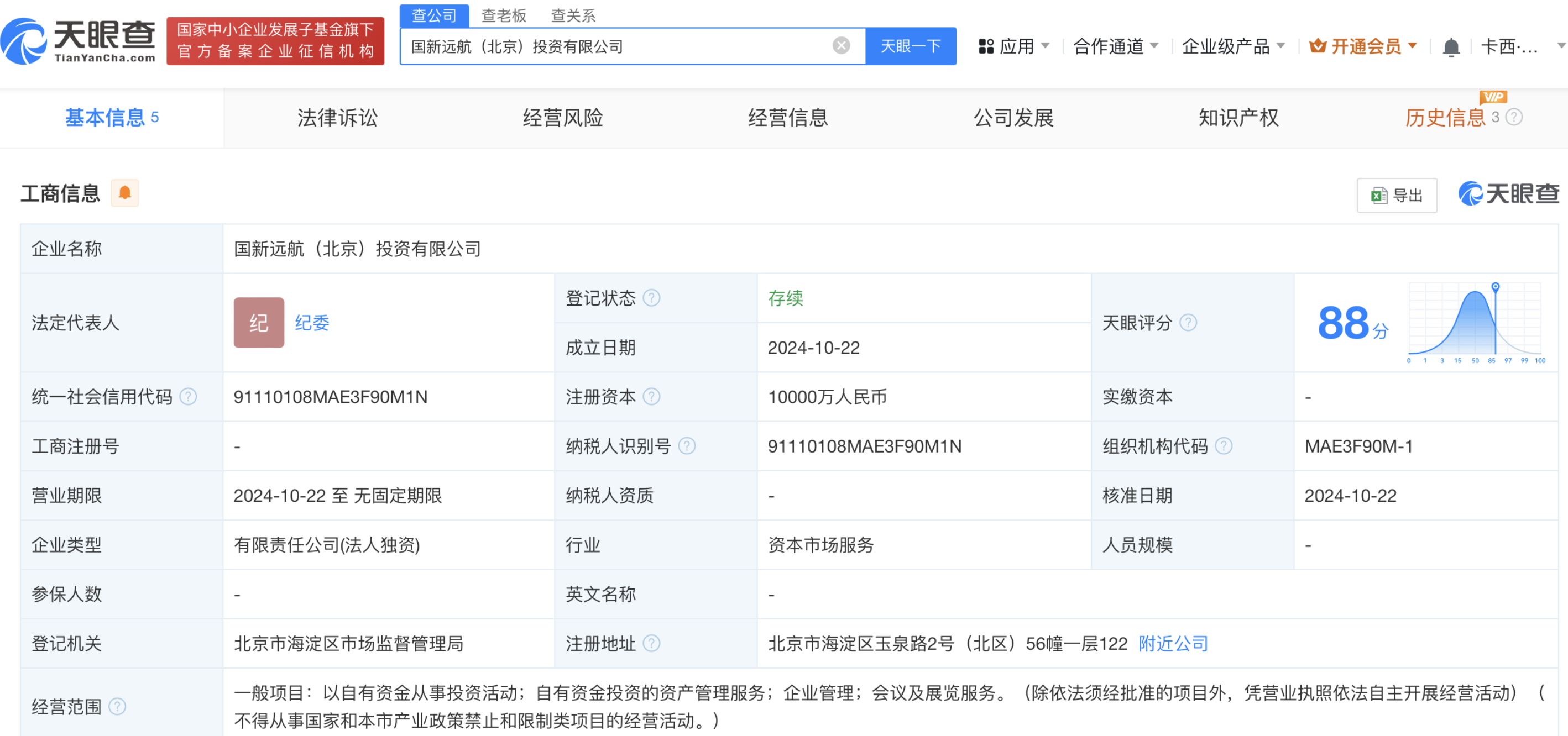Clear the search box with the X icon
Viewport: 1568px width, 736px height.
pyautogui.click(x=840, y=46)
